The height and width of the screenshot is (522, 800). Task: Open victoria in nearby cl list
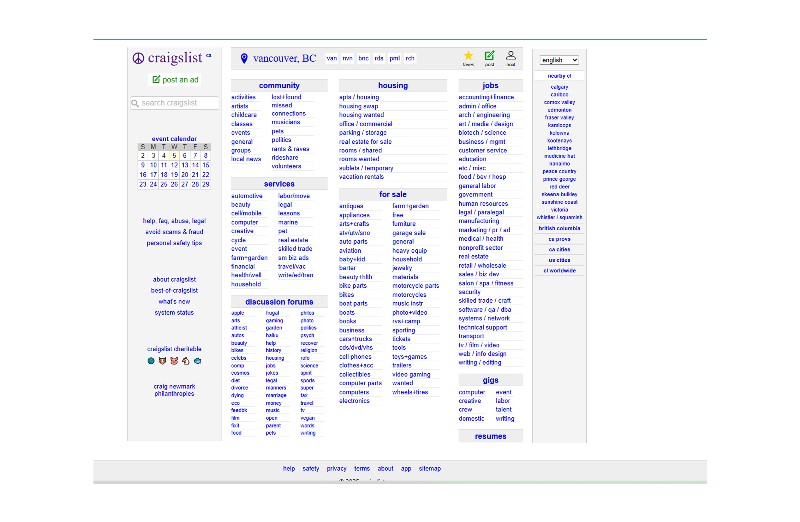(559, 210)
